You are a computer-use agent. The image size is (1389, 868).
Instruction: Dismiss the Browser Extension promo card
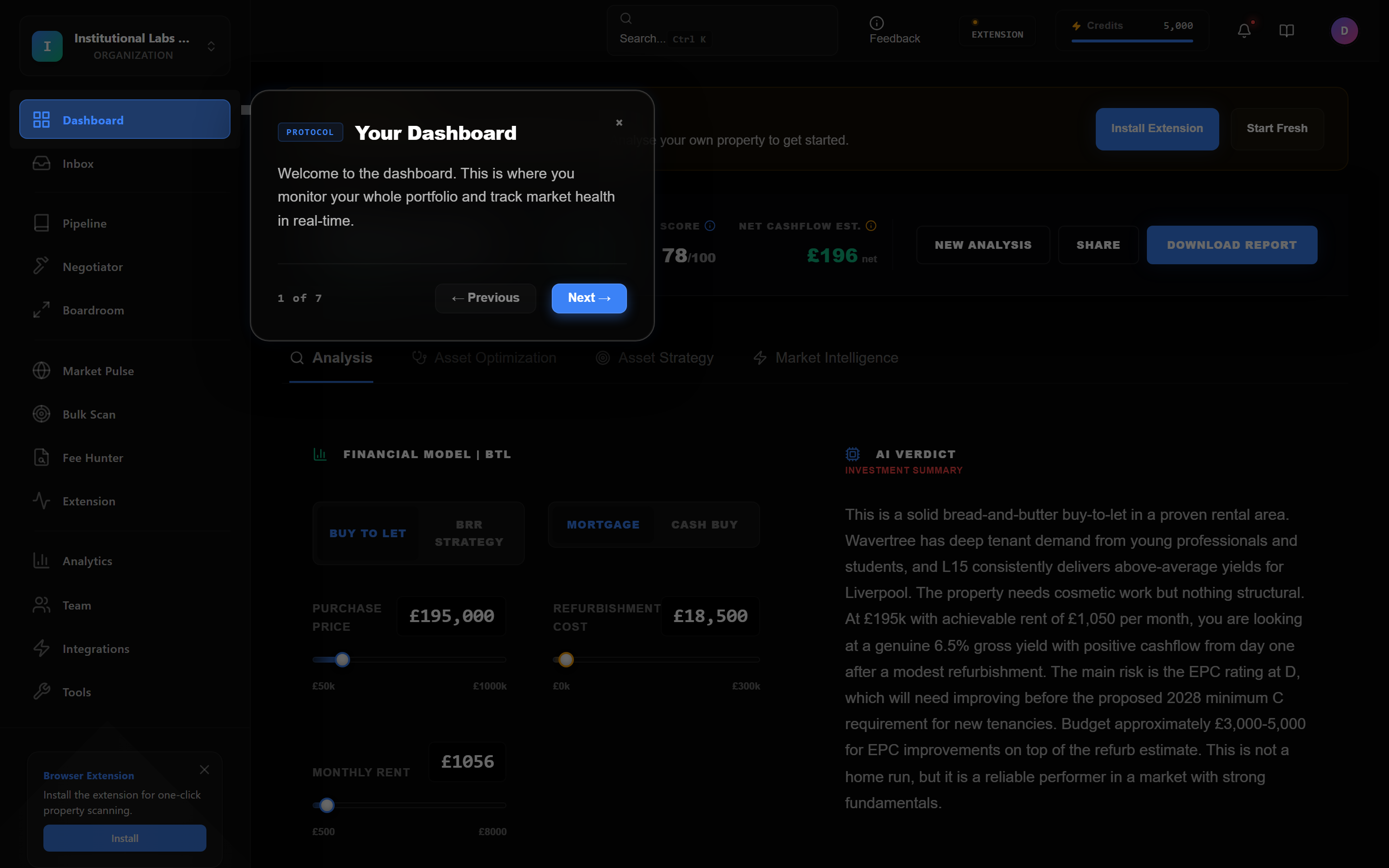204,770
